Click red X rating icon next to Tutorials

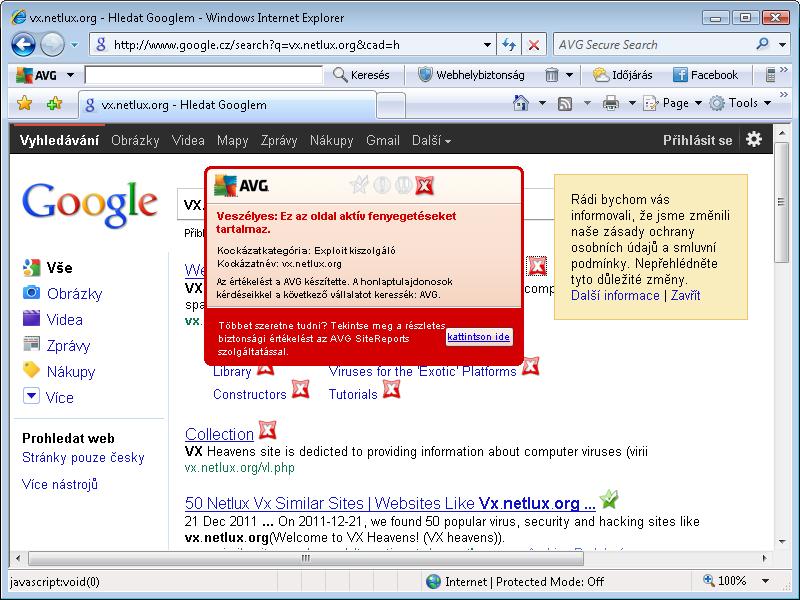(391, 390)
